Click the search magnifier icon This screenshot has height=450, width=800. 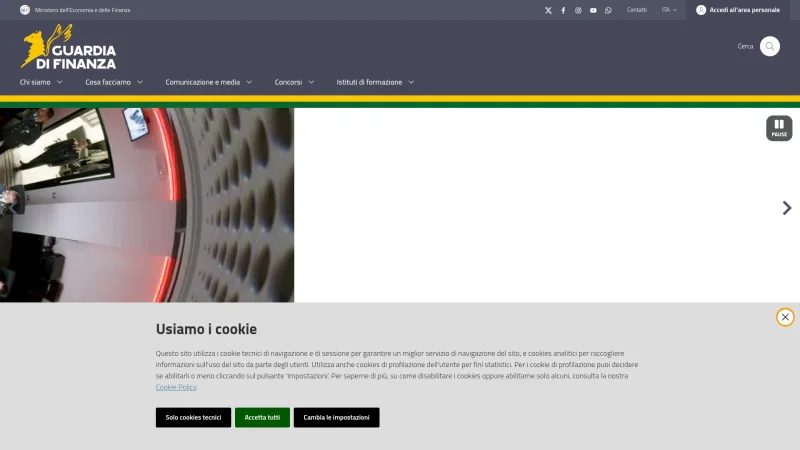769,46
